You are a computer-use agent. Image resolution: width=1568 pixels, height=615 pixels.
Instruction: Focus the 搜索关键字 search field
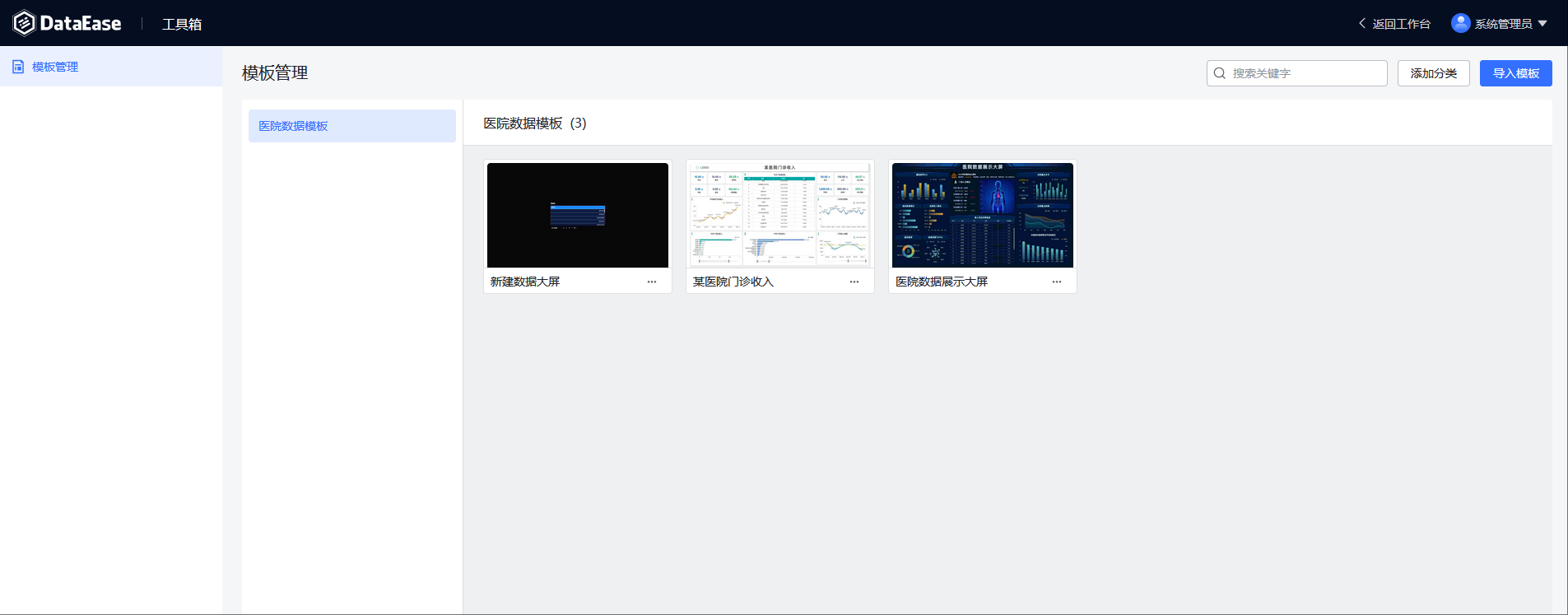pyautogui.click(x=1305, y=73)
